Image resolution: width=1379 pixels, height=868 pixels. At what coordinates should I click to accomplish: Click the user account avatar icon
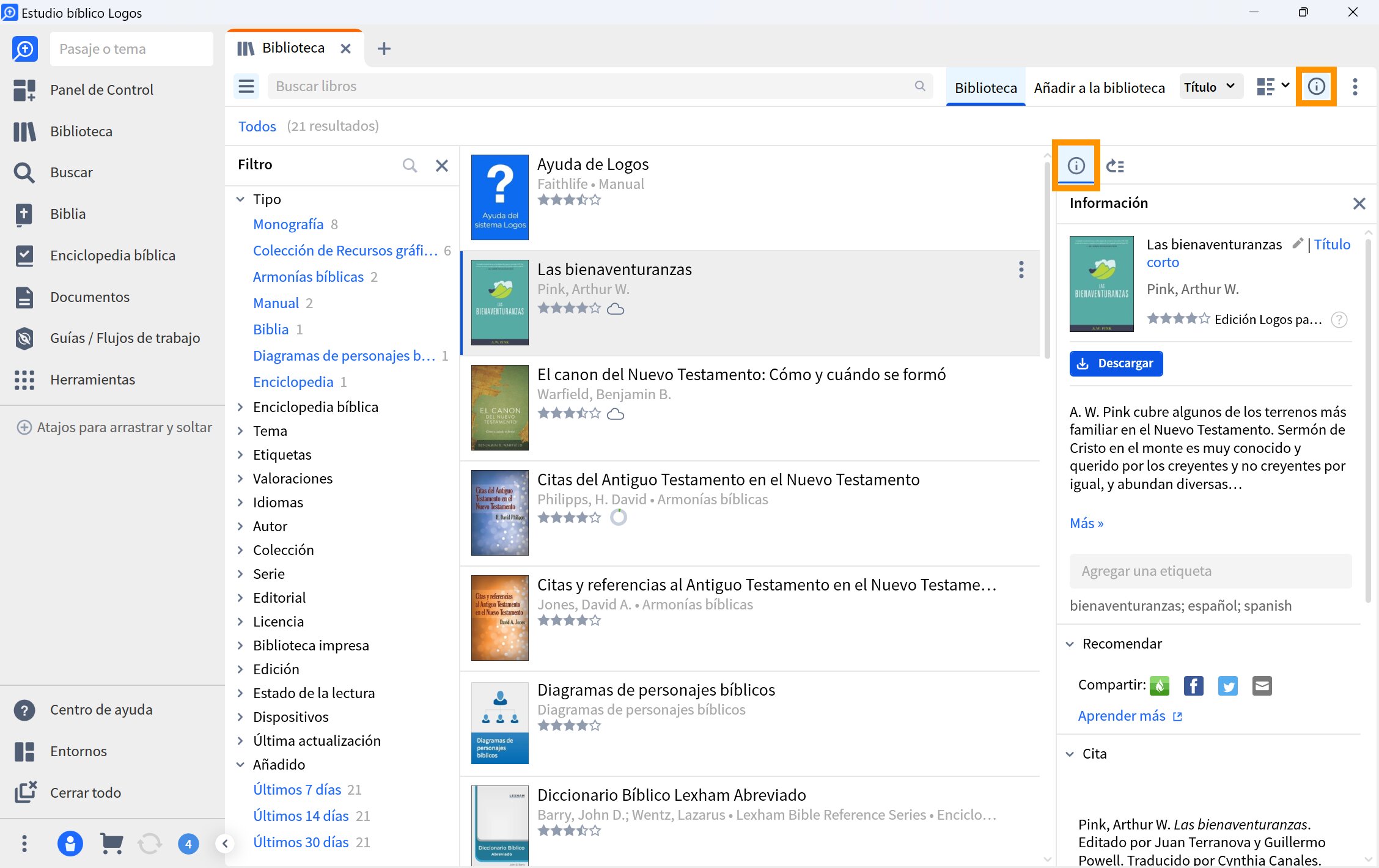70,844
